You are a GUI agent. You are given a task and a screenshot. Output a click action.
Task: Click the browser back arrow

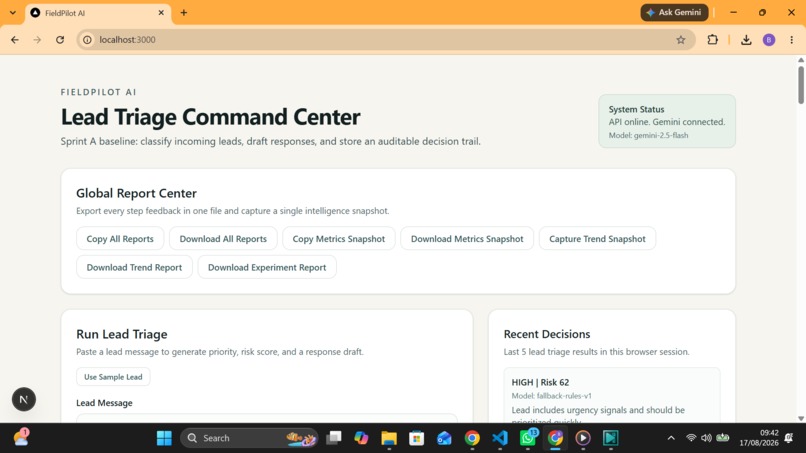tap(14, 40)
